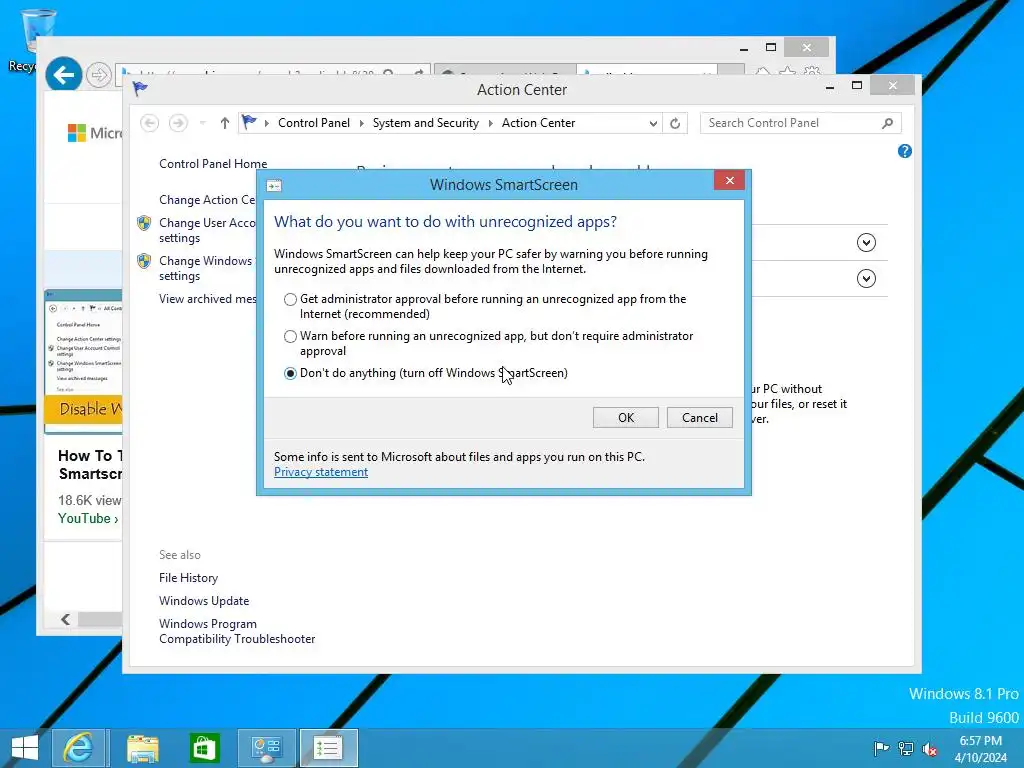Select 'Get administrator approval' radio option

point(290,299)
